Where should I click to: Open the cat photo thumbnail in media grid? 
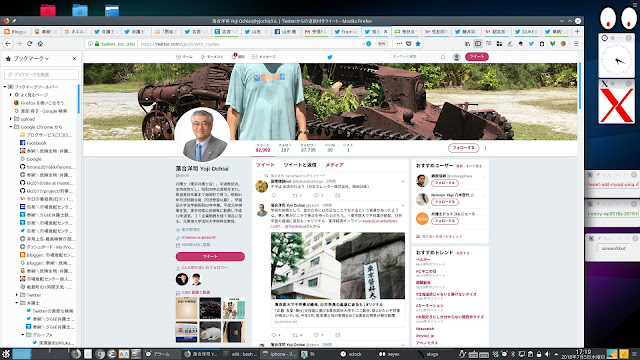pos(210,332)
